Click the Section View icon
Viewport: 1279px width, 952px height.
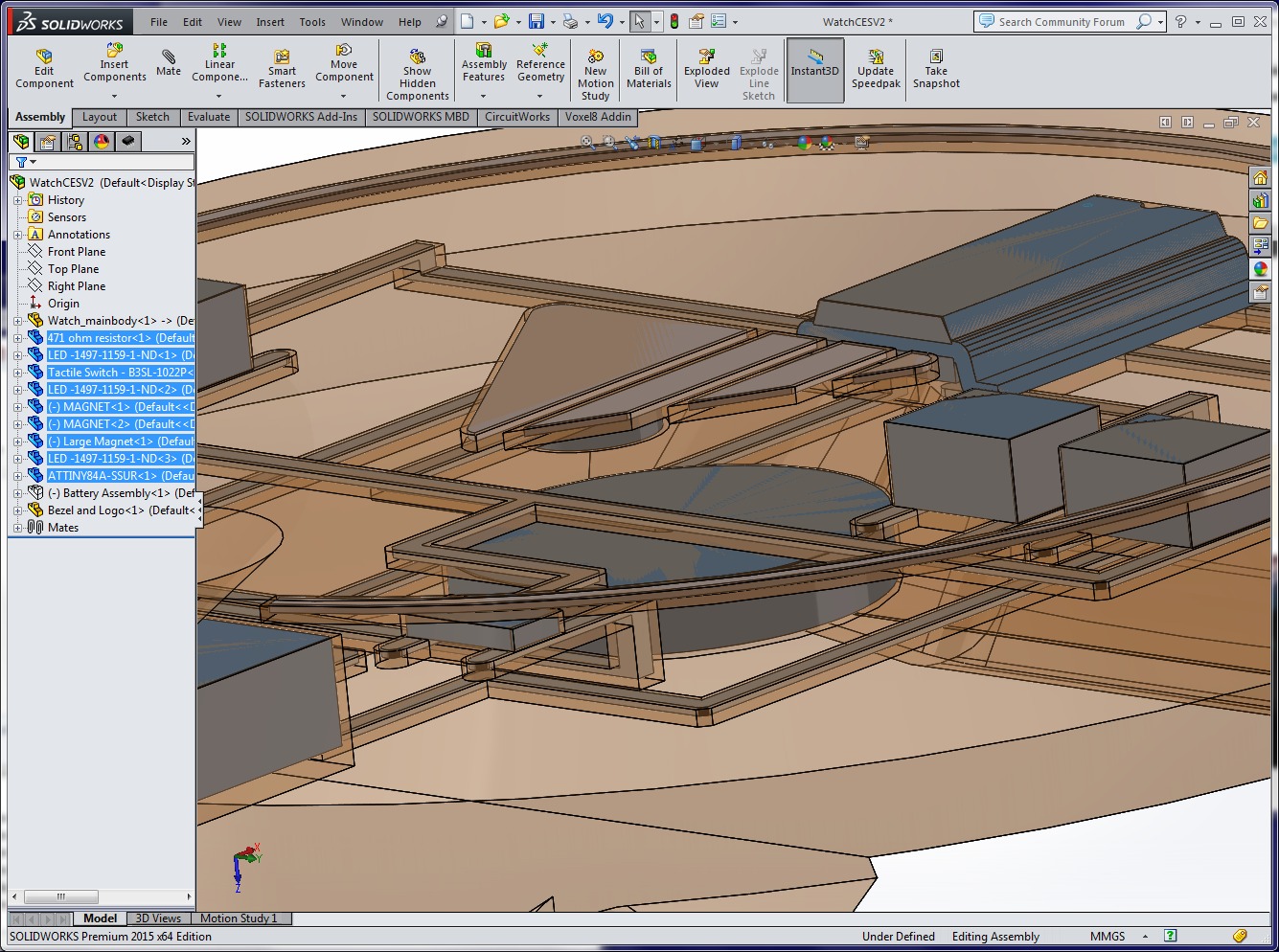tap(655, 143)
